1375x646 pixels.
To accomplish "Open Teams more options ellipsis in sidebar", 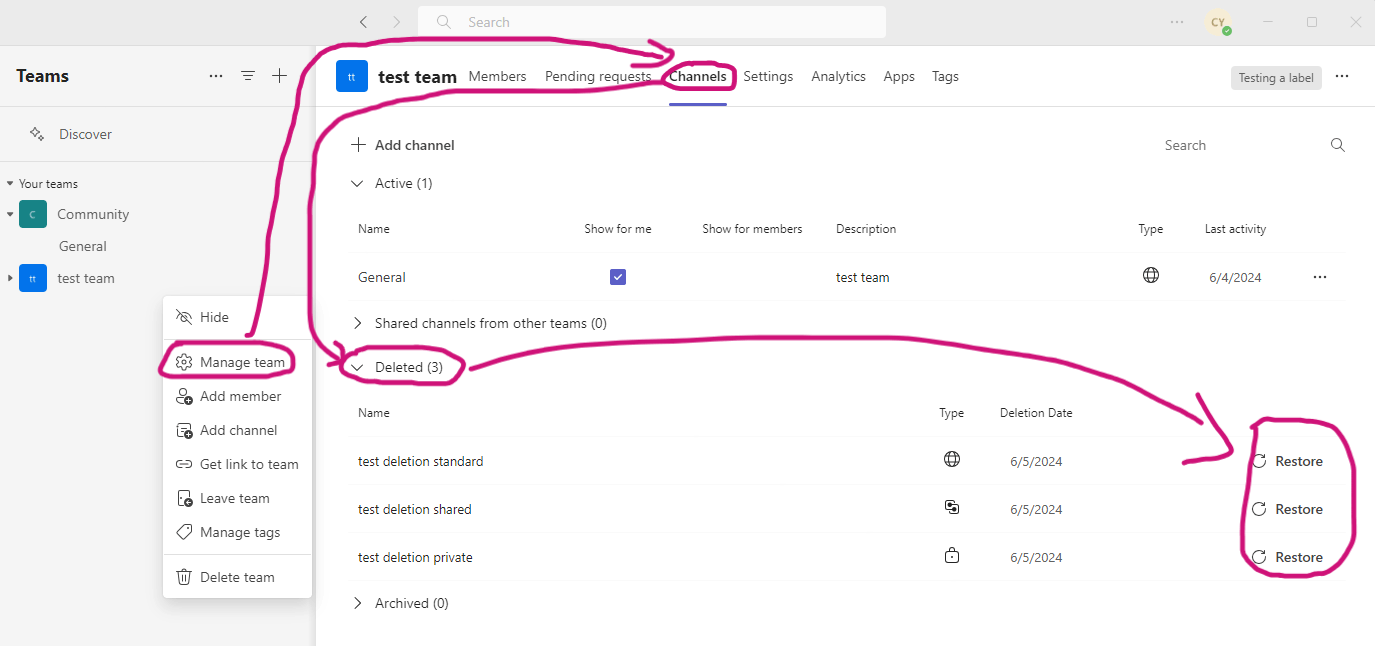I will point(216,76).
